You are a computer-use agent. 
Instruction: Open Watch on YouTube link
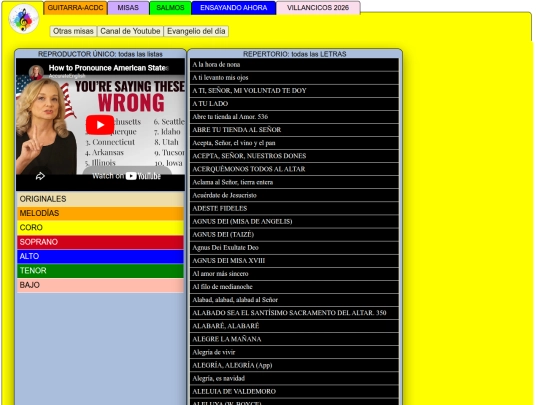tap(126, 176)
